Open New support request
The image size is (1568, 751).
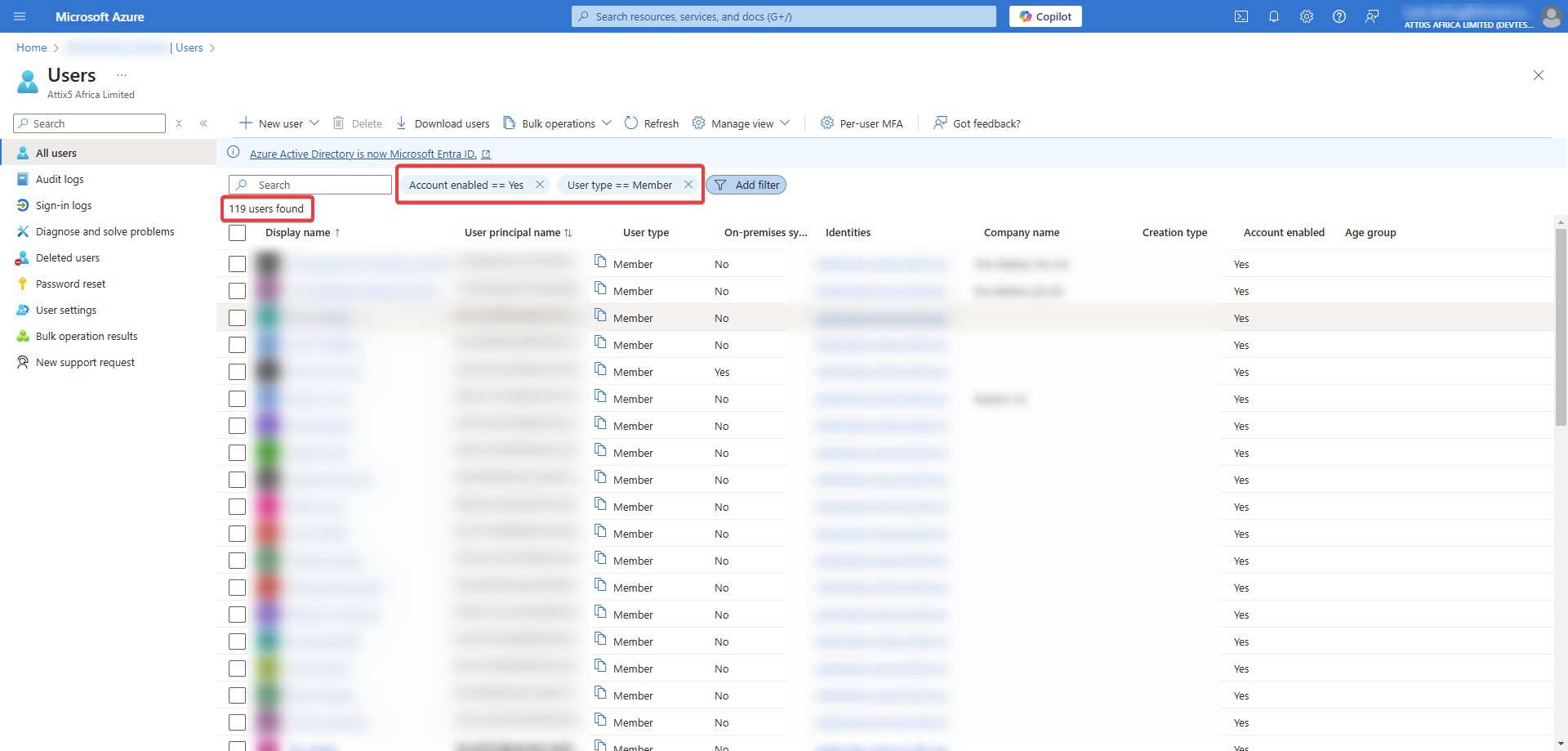(85, 362)
